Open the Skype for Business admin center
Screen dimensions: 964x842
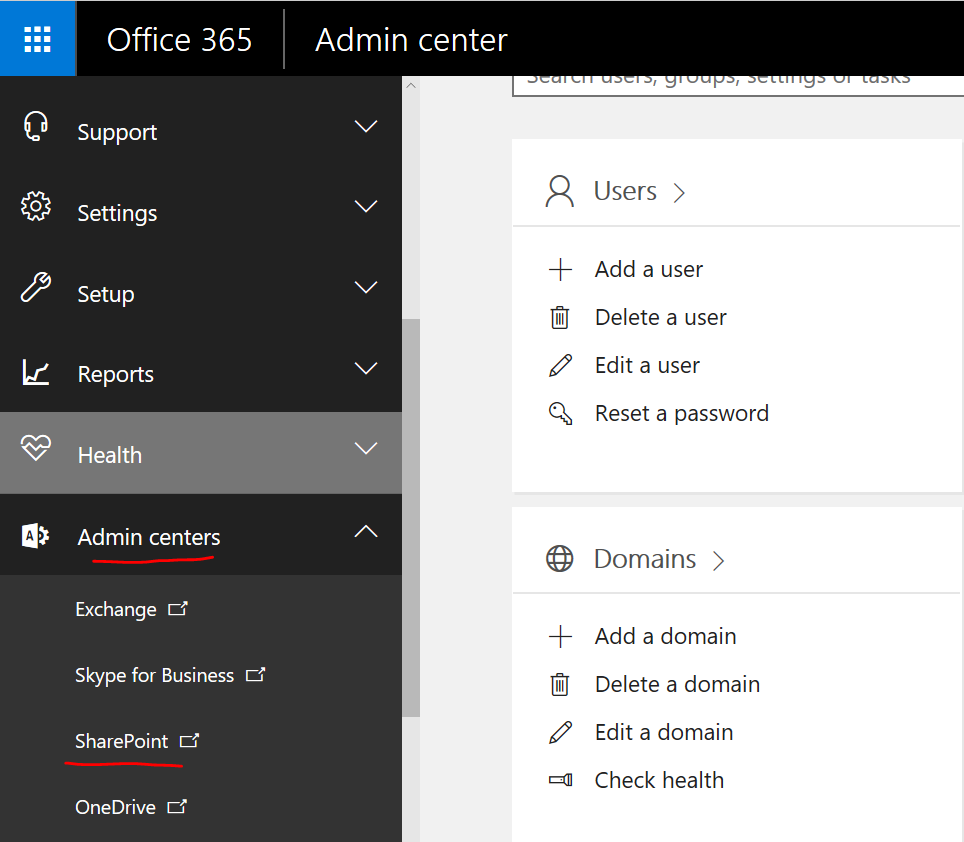[x=154, y=675]
